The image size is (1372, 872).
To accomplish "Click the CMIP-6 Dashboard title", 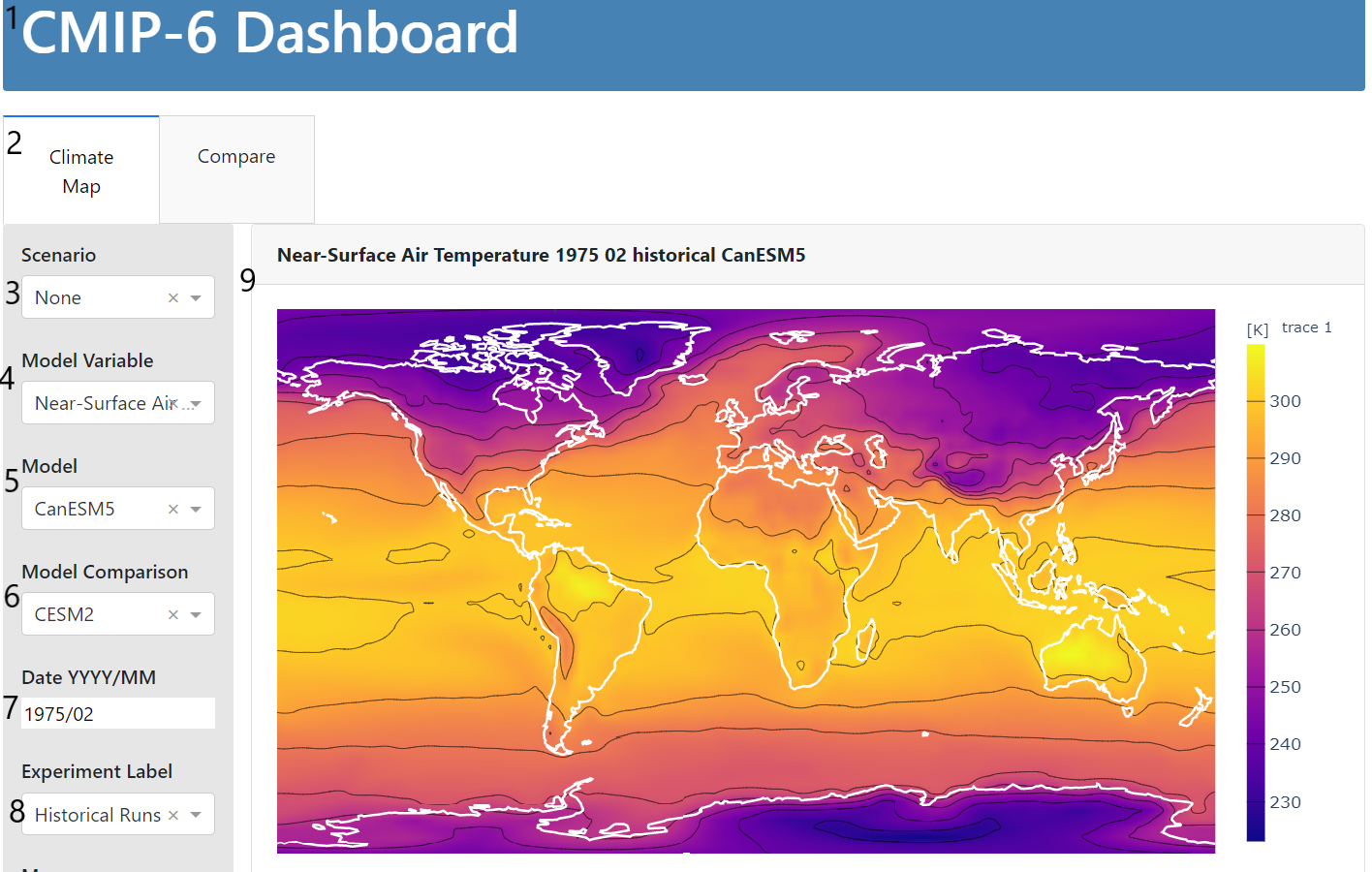I will (x=270, y=33).
